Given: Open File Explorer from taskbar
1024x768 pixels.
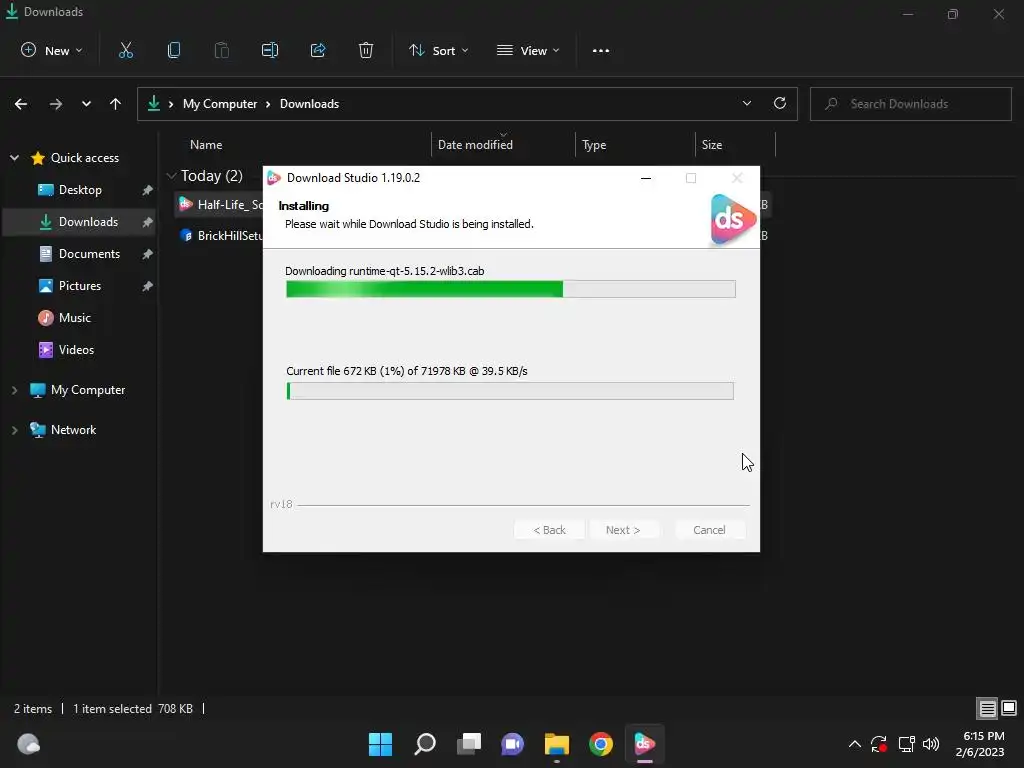Looking at the screenshot, I should point(556,744).
